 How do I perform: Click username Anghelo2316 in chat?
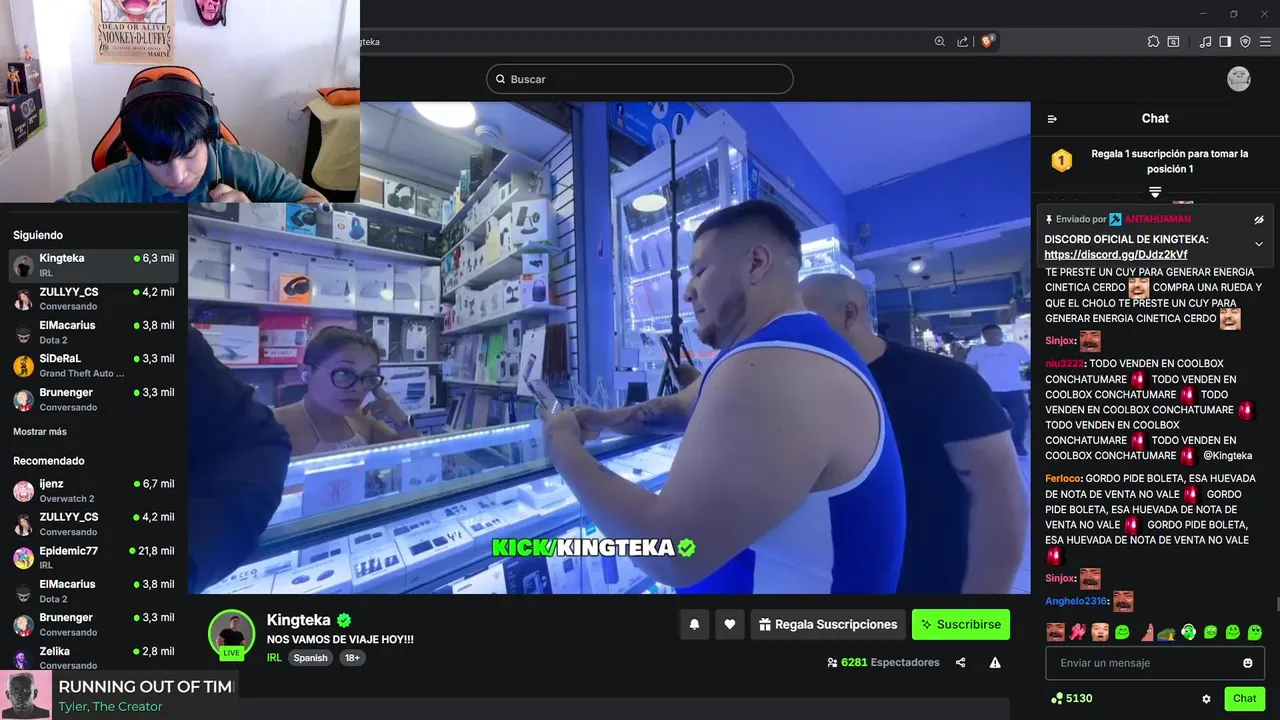pyautogui.click(x=1076, y=601)
